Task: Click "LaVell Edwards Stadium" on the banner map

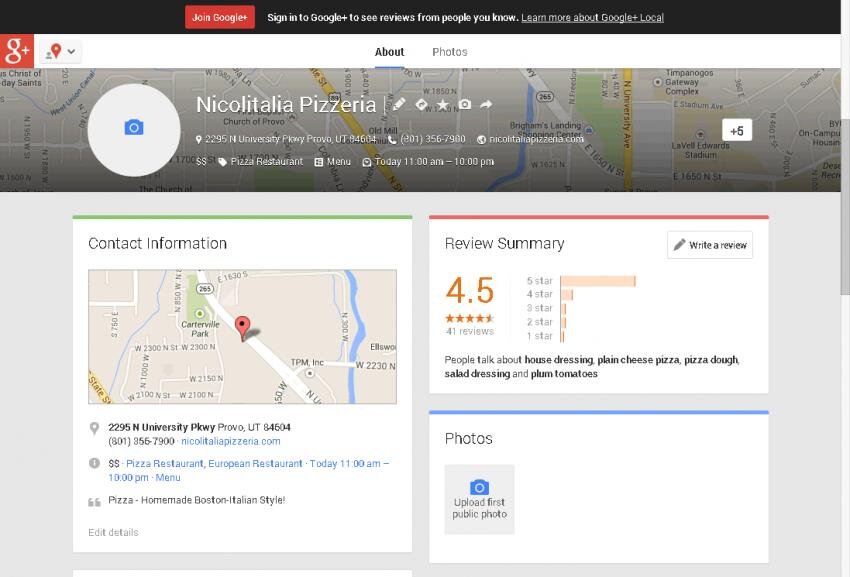Action: coord(700,150)
